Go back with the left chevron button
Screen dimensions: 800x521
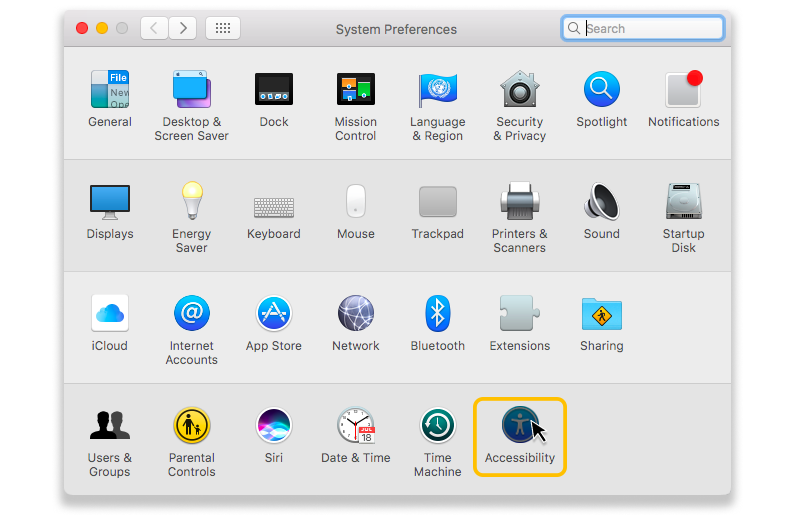(154, 28)
